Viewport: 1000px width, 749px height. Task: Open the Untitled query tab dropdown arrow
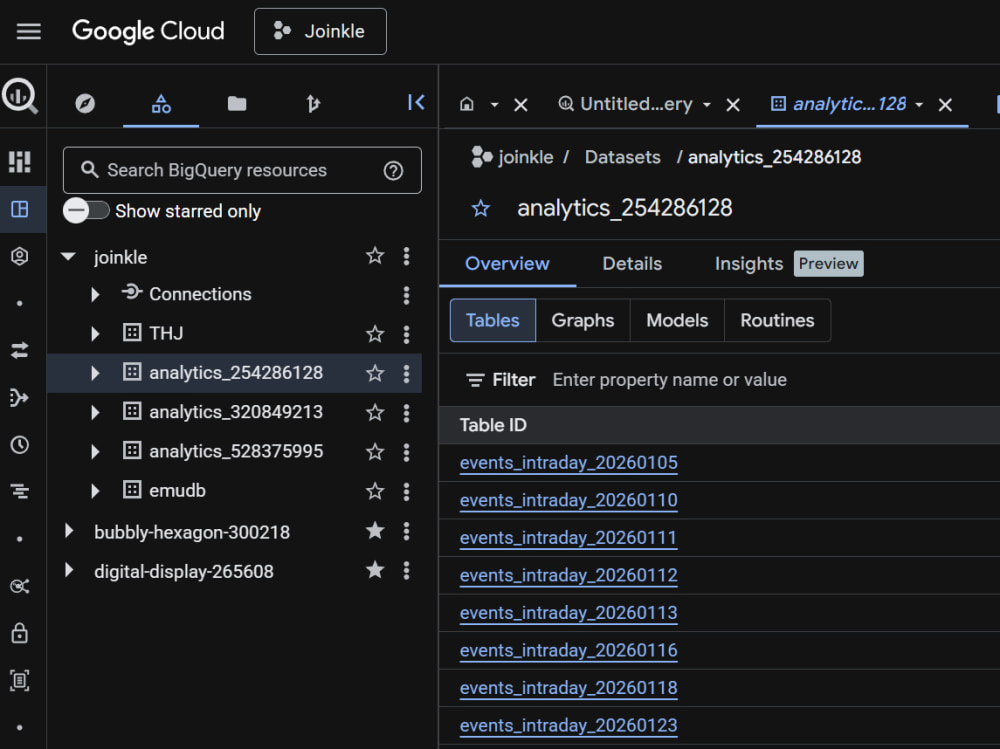click(707, 104)
